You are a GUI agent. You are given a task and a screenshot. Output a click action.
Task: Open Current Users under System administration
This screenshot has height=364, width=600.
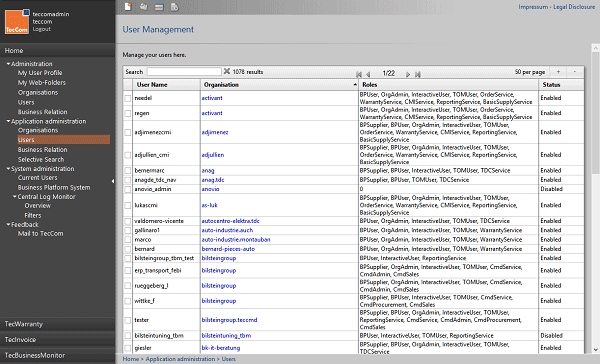(x=38, y=178)
